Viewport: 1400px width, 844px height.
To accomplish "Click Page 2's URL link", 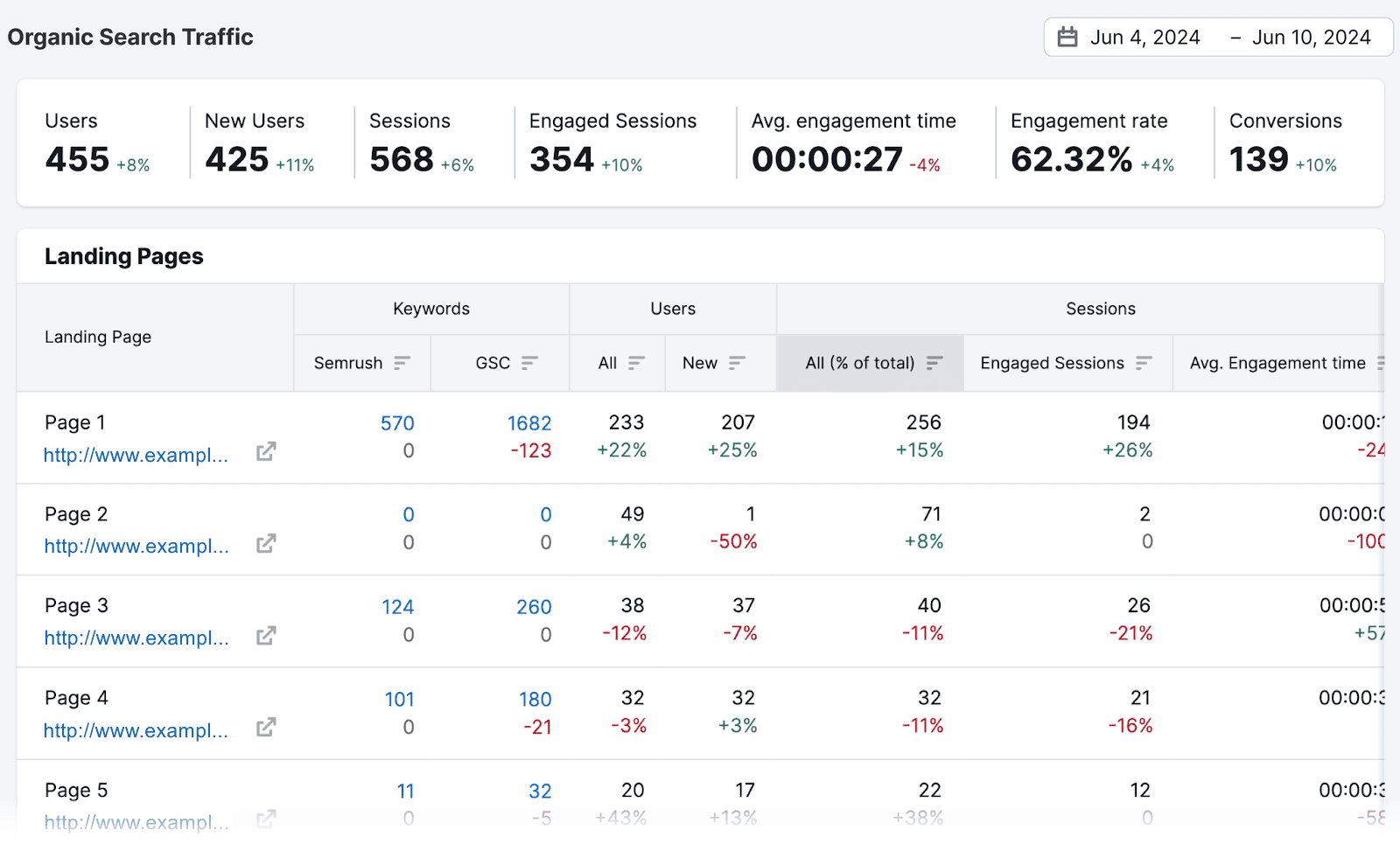I will click(x=136, y=546).
